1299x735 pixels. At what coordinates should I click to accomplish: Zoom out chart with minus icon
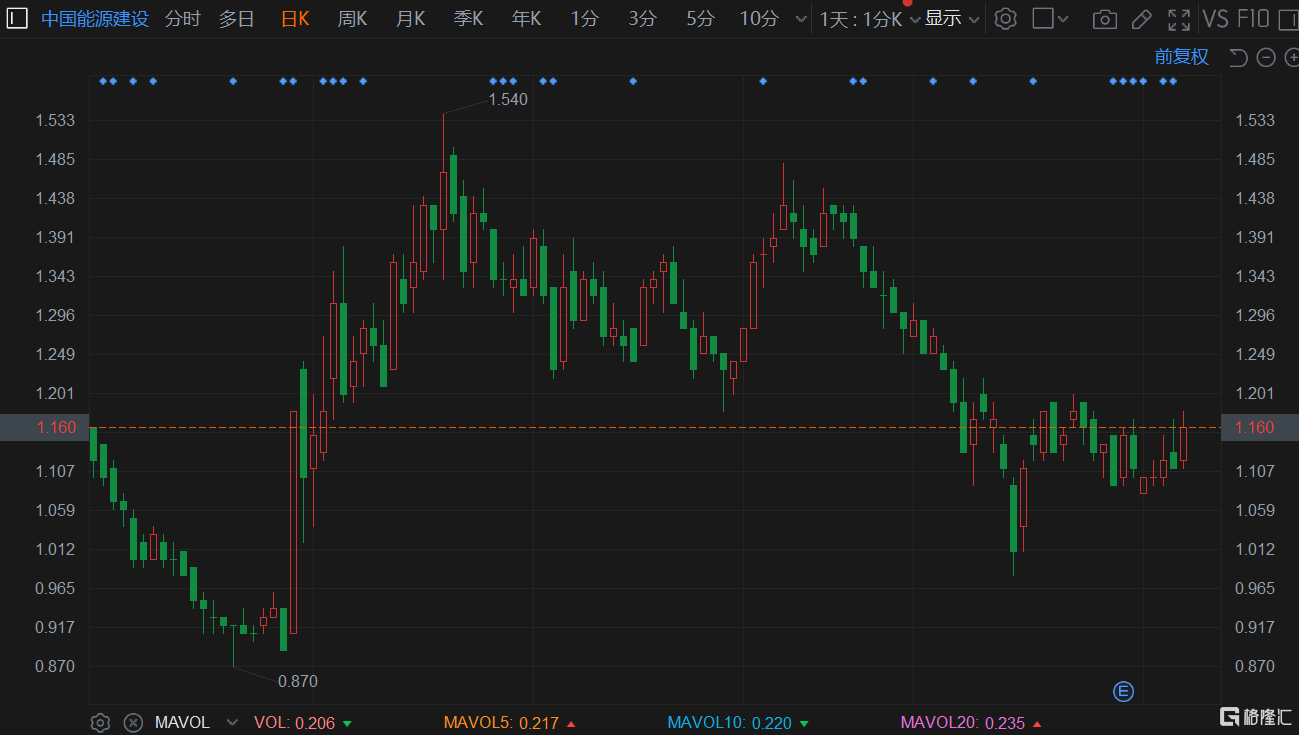1266,58
